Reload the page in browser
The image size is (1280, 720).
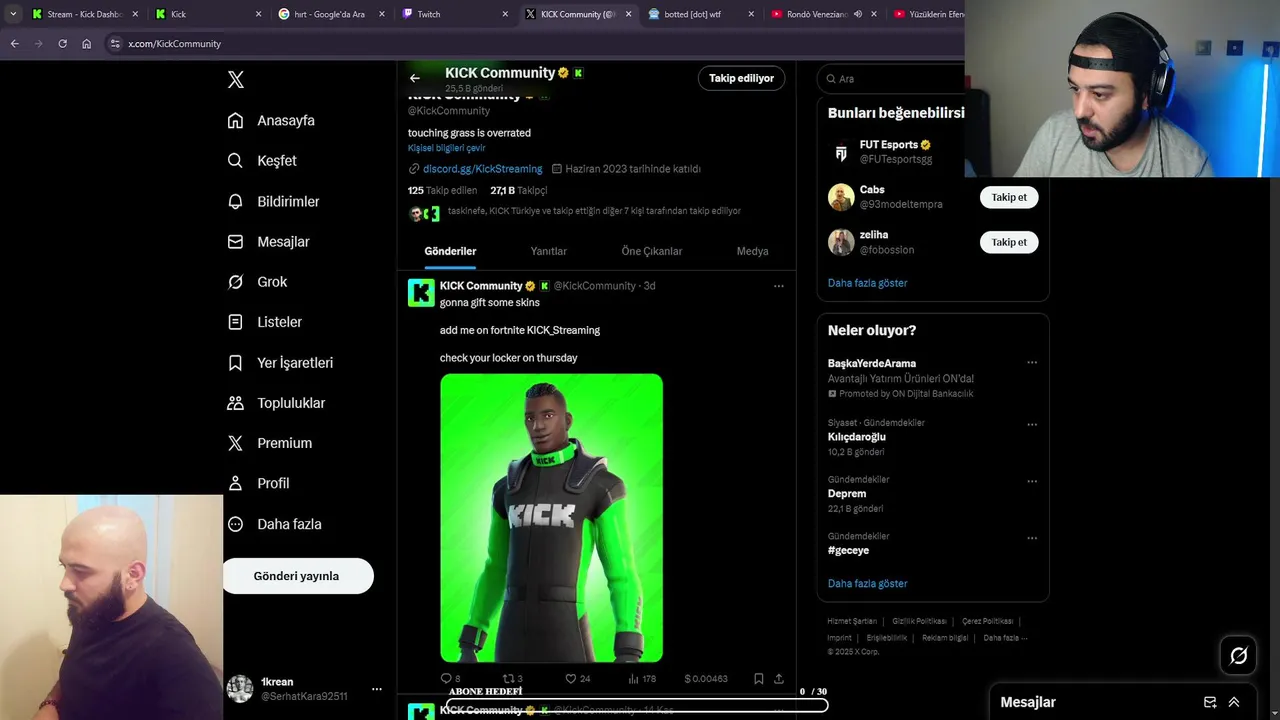[62, 44]
